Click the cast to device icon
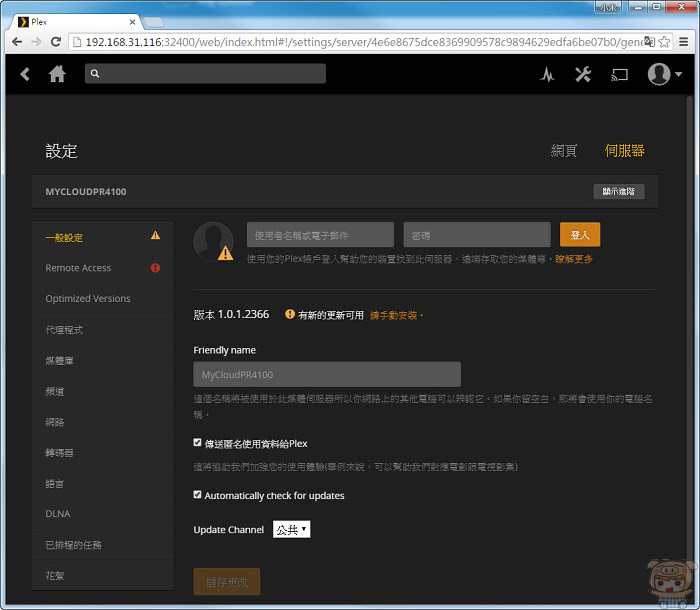The height and width of the screenshot is (610, 700). pyautogui.click(x=619, y=75)
